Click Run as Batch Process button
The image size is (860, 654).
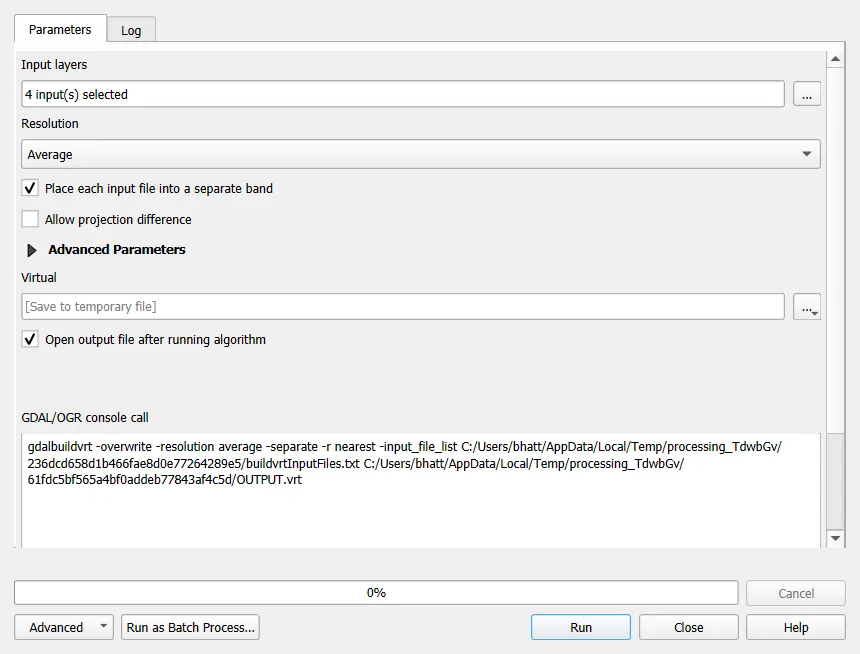click(x=190, y=627)
